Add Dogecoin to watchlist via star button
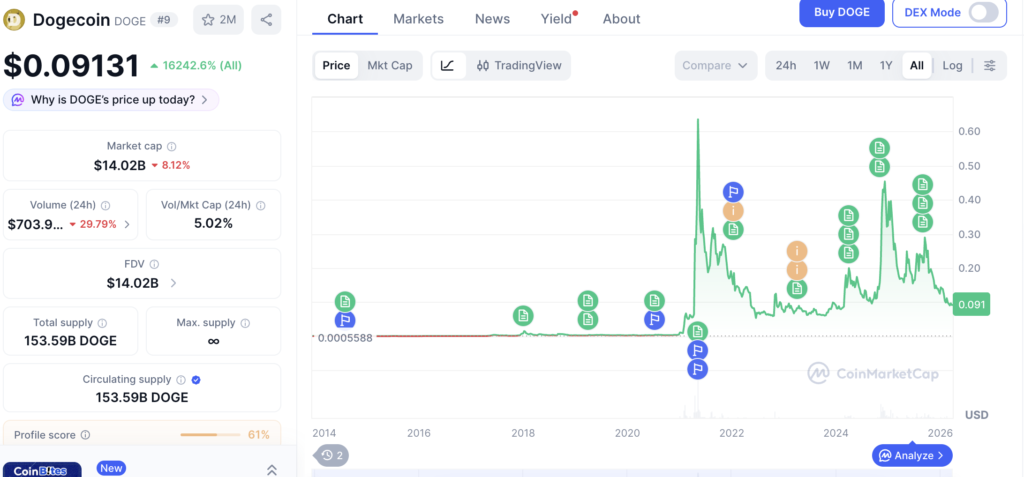Screen dimensions: 1024x477 pos(218,19)
